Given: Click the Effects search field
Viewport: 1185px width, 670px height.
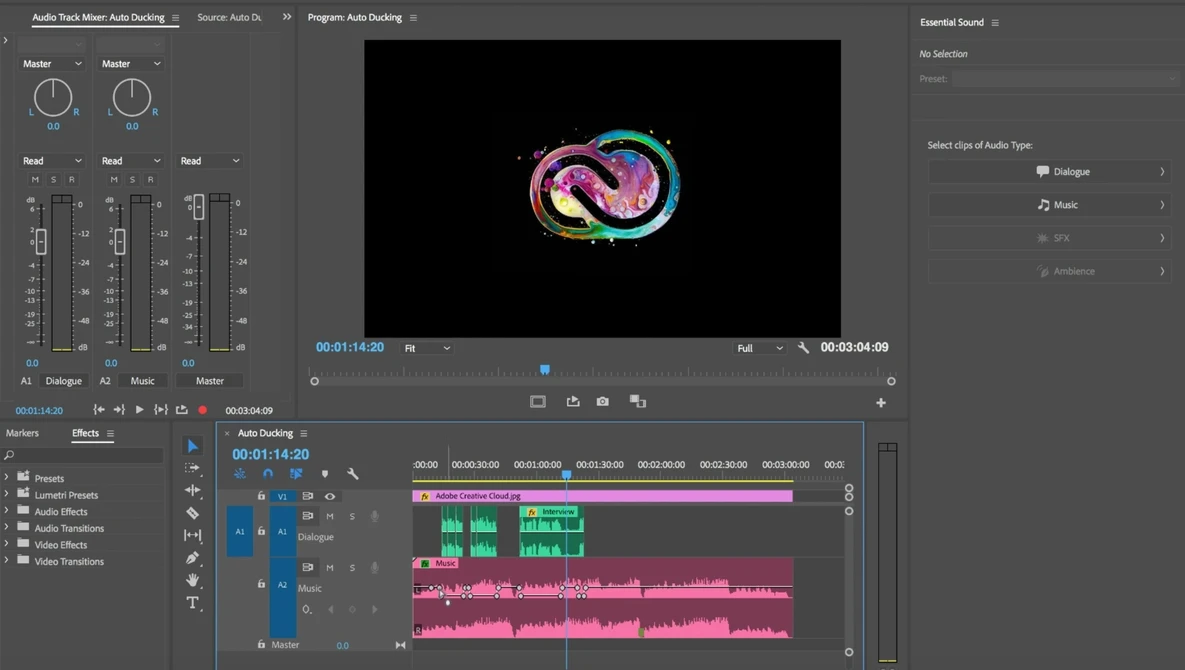Looking at the screenshot, I should coord(83,455).
